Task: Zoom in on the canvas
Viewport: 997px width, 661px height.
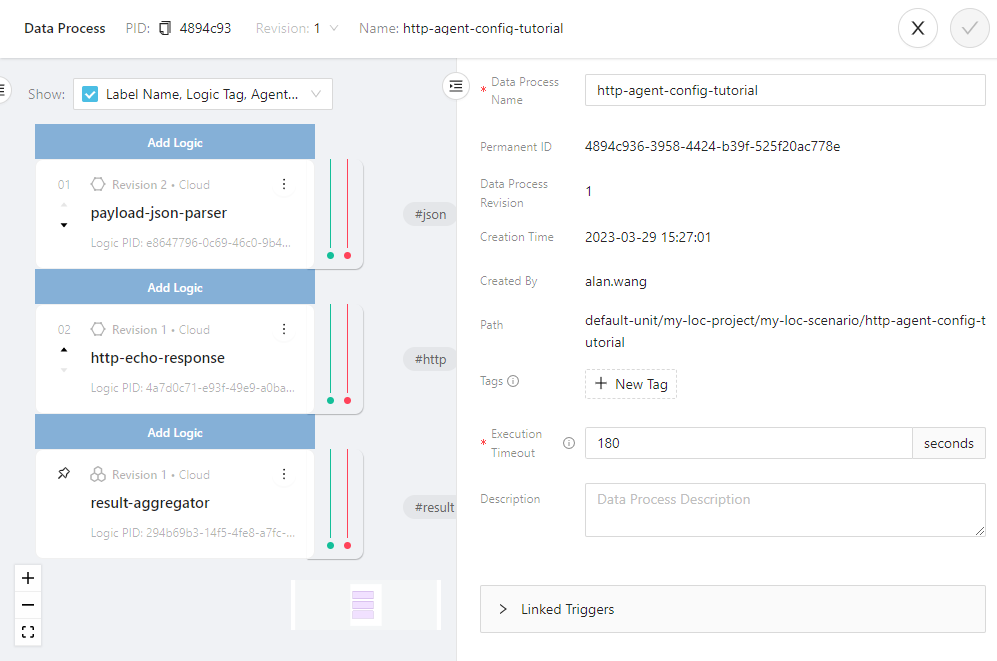Action: [28, 578]
